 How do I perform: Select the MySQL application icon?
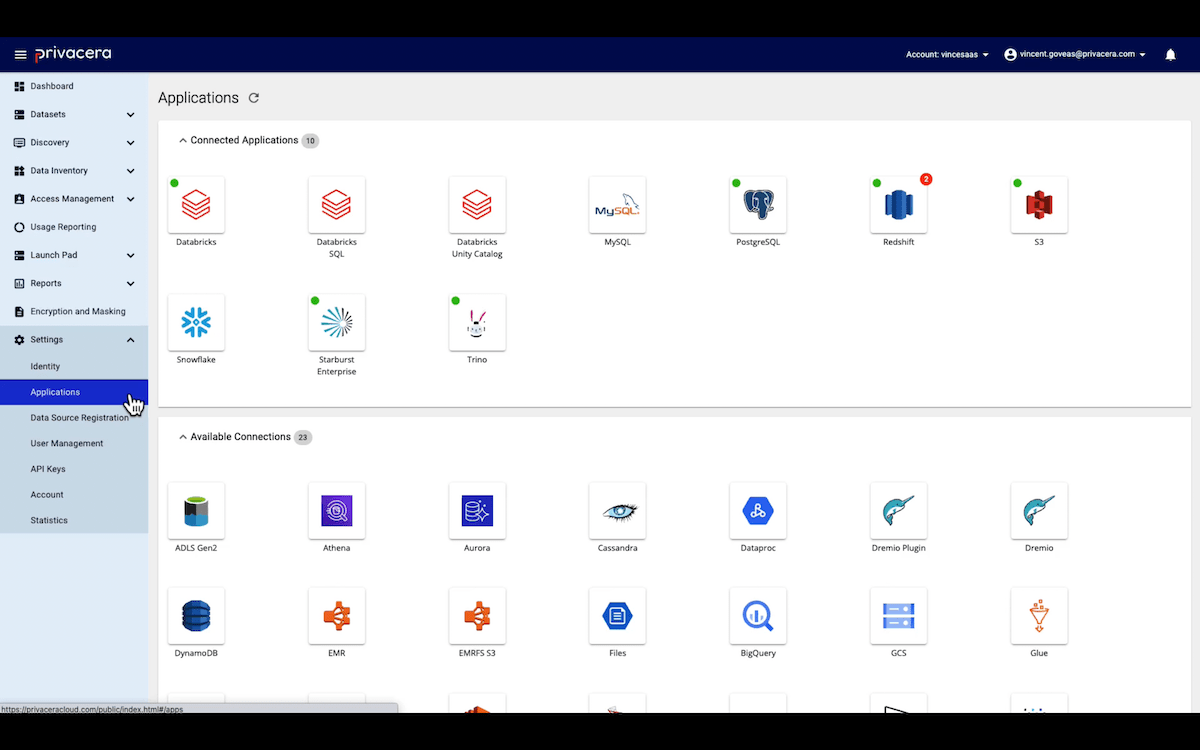pyautogui.click(x=617, y=205)
